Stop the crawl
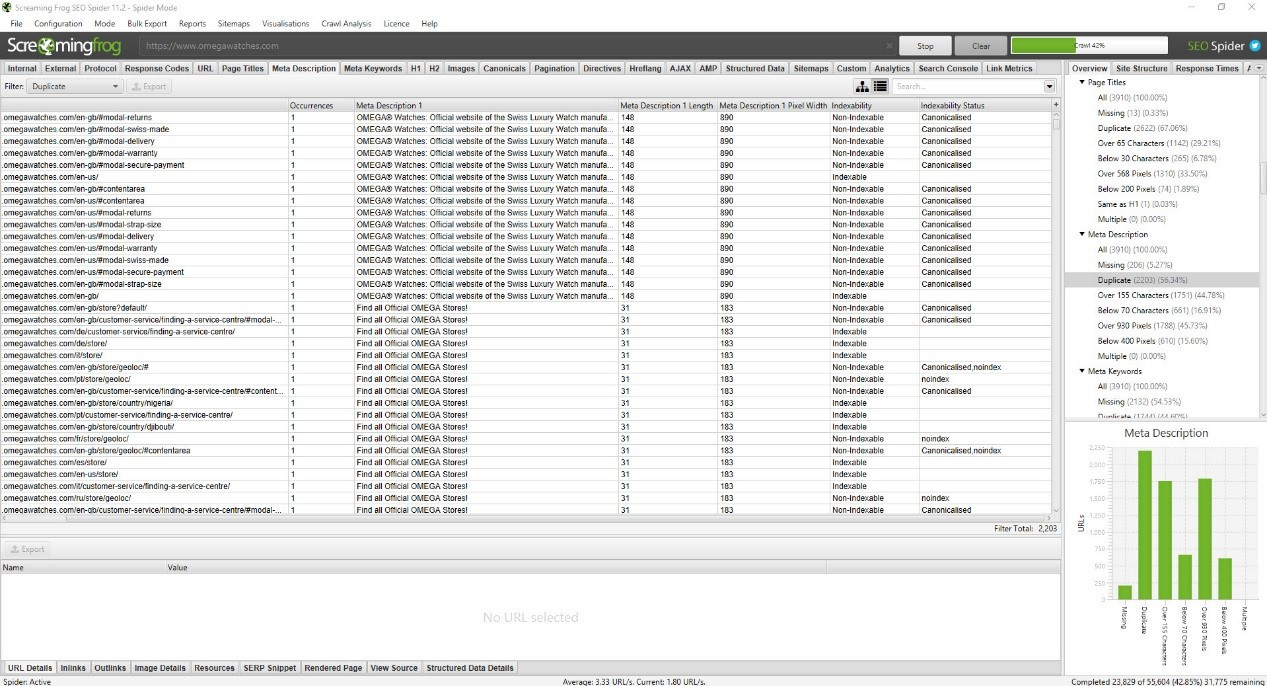This screenshot has height=686, width=1267. (x=925, y=46)
